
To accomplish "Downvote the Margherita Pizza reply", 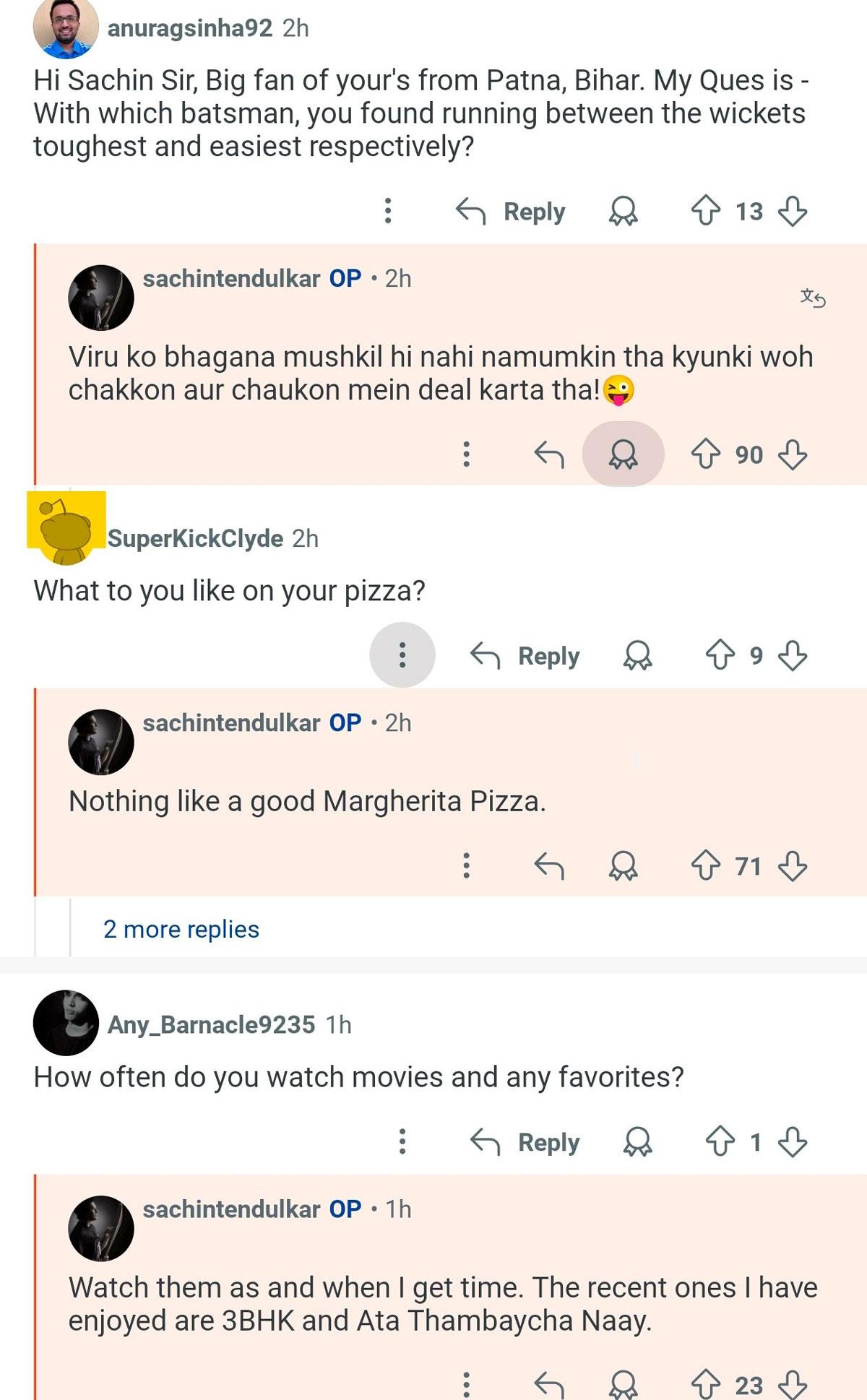I will coord(793,865).
